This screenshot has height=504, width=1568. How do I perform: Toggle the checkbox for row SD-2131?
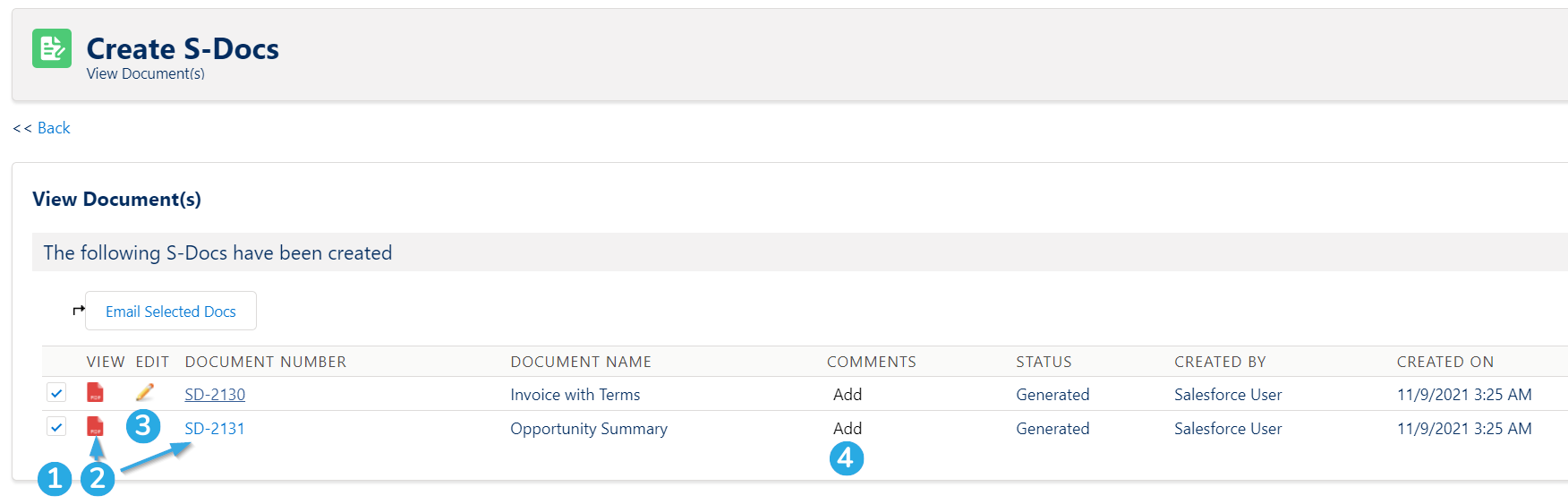click(56, 426)
